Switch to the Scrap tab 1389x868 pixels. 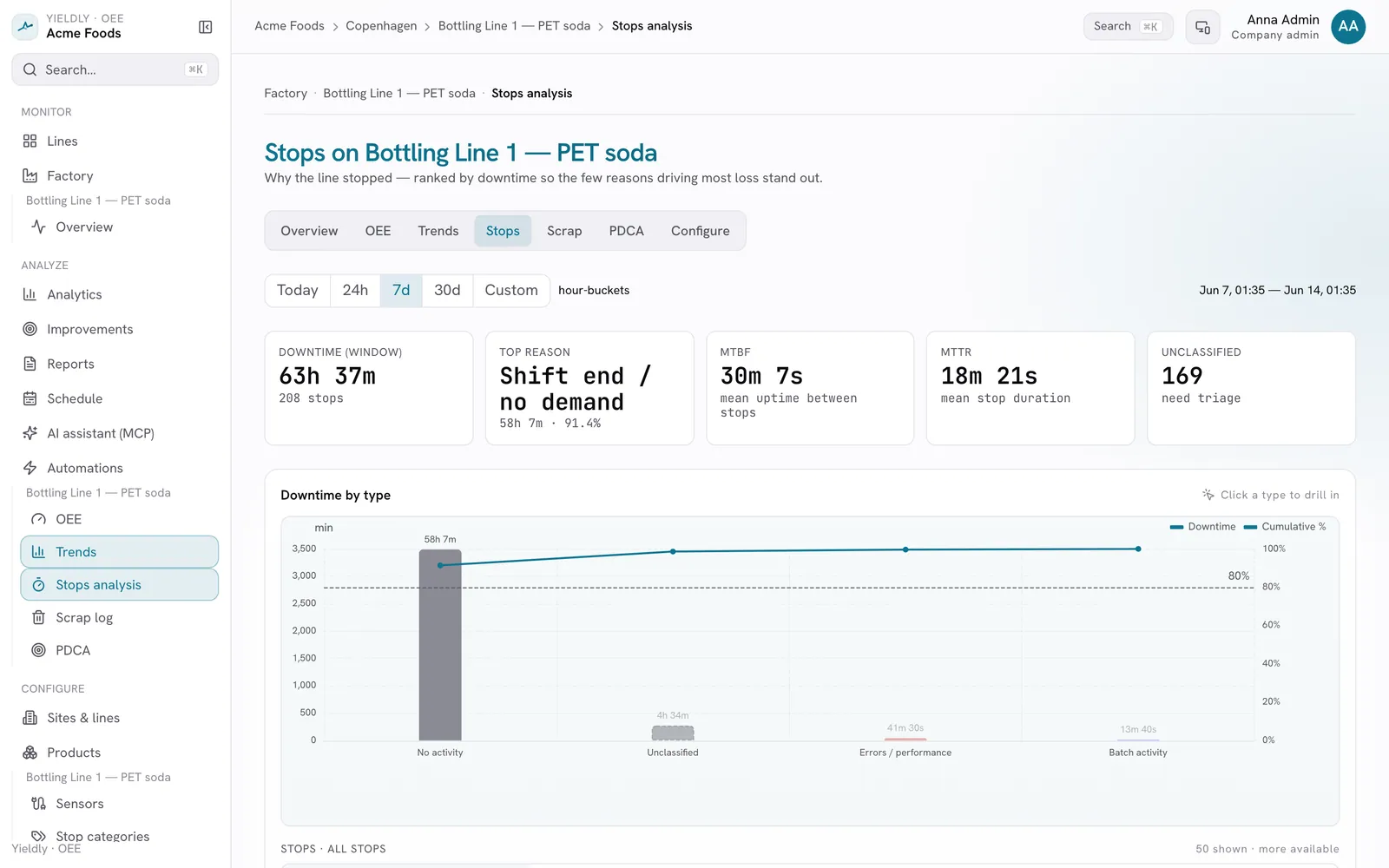[x=564, y=231]
